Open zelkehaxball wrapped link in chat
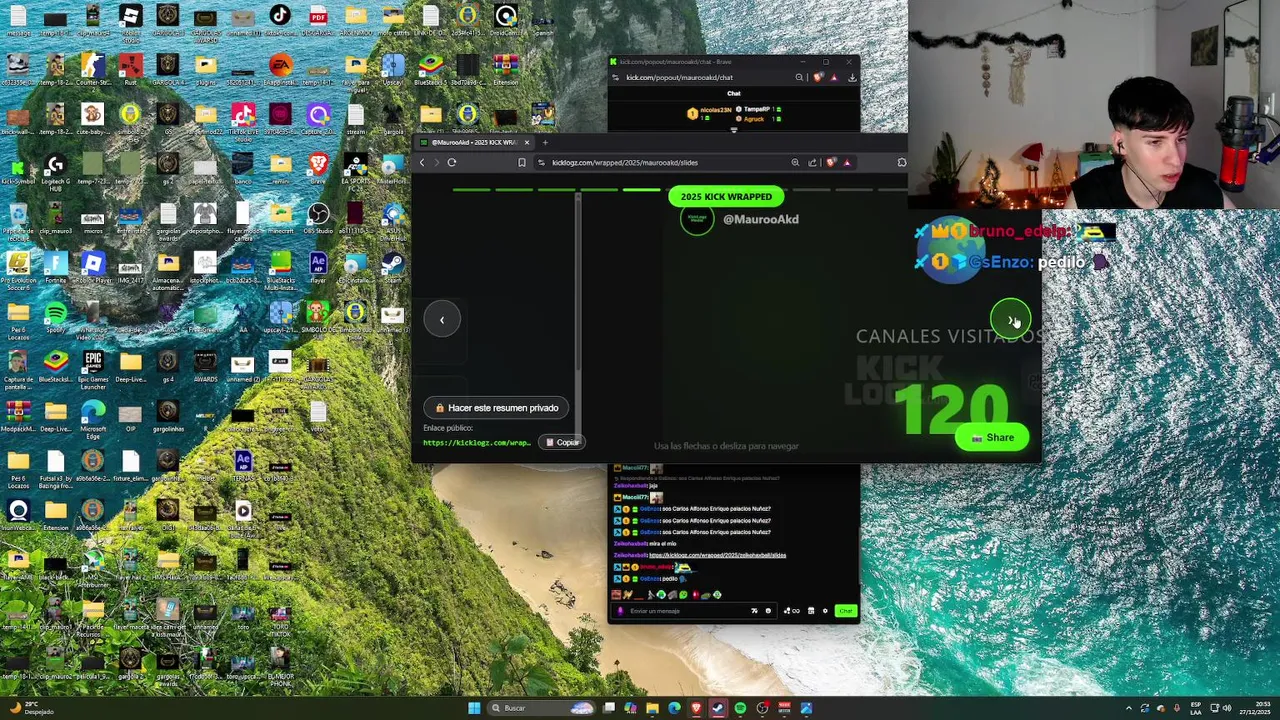This screenshot has width=1280, height=720. (717, 555)
